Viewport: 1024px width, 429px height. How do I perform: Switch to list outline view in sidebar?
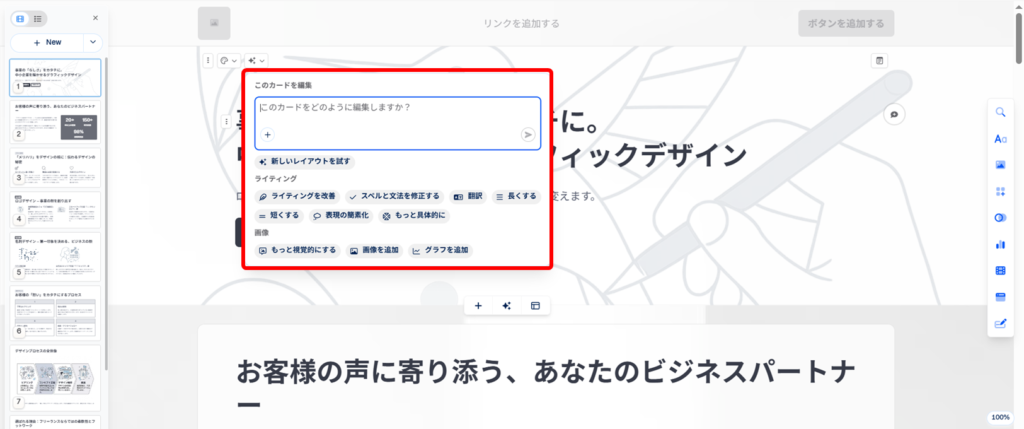[x=37, y=18]
